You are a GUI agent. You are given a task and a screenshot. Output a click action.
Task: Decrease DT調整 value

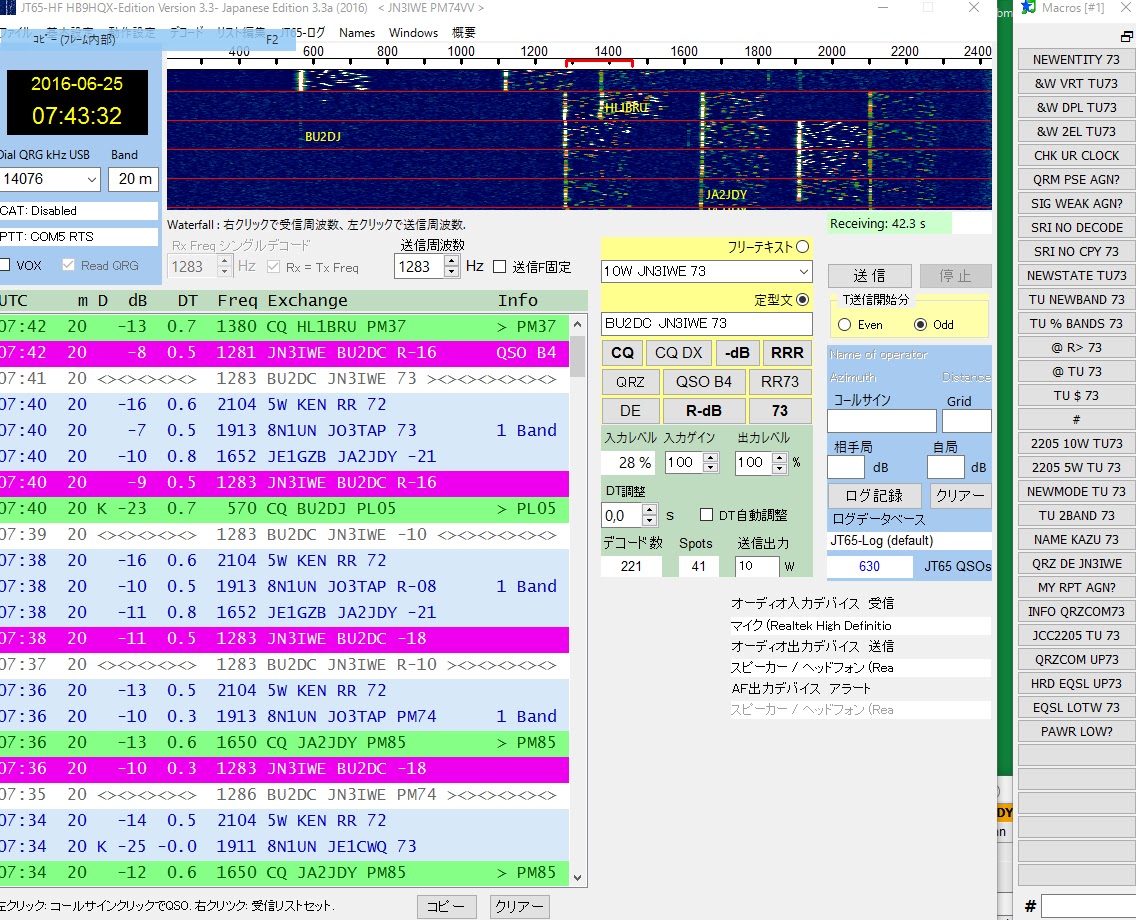(x=650, y=521)
